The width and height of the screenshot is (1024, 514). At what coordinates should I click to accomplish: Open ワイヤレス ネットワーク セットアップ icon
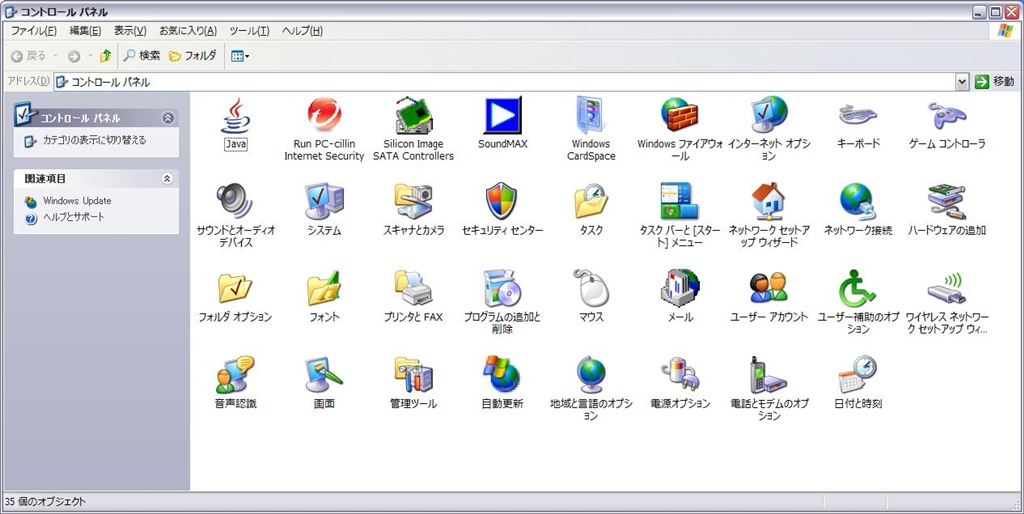pos(947,288)
